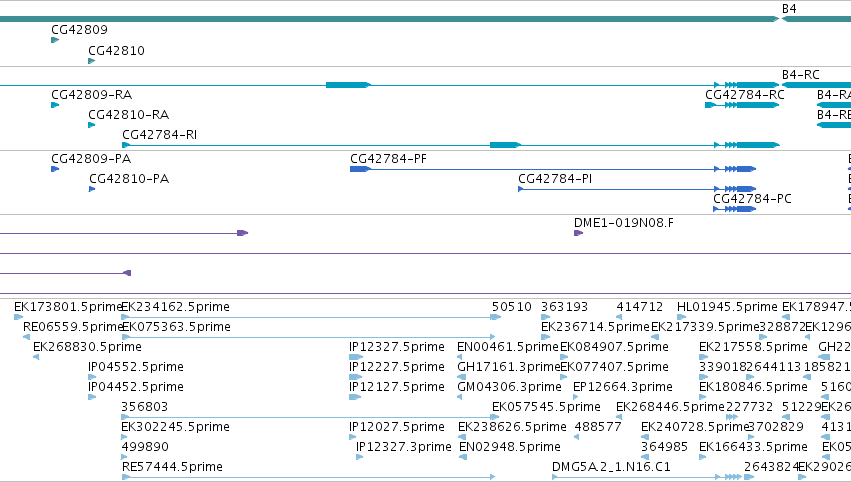Click EST label EK268830.5prime
This screenshot has height=482, width=851.
pyautogui.click(x=87, y=347)
